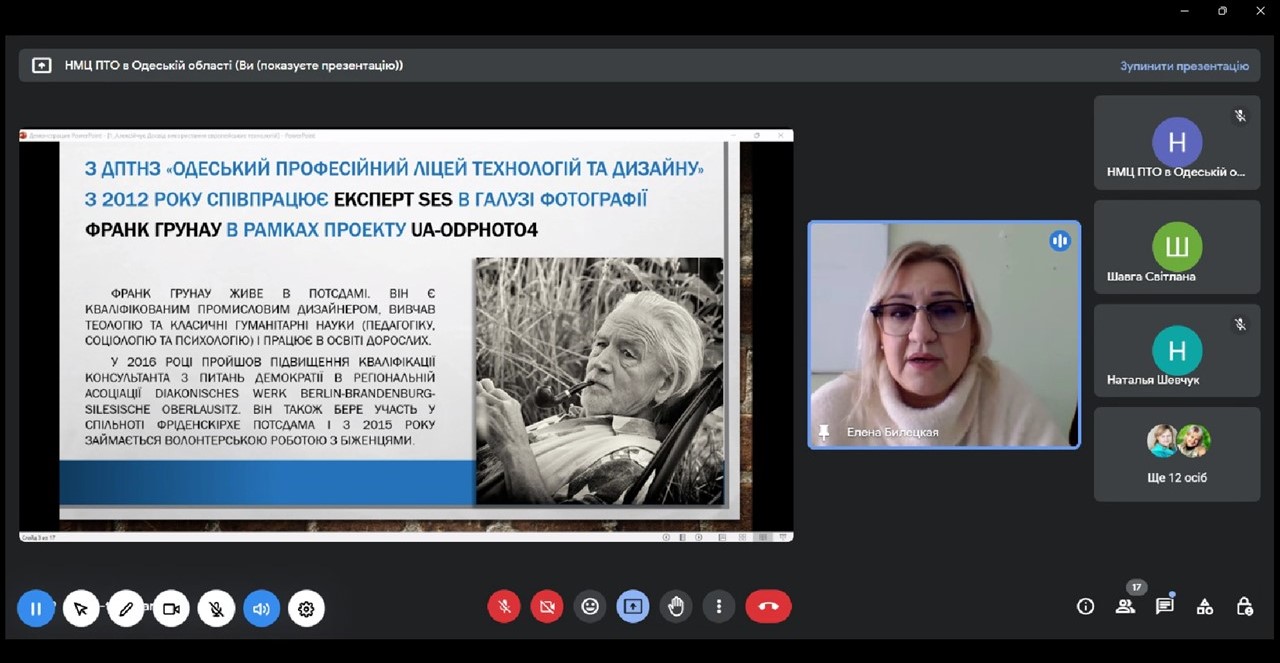Open the emoji reactions panel

click(590, 606)
